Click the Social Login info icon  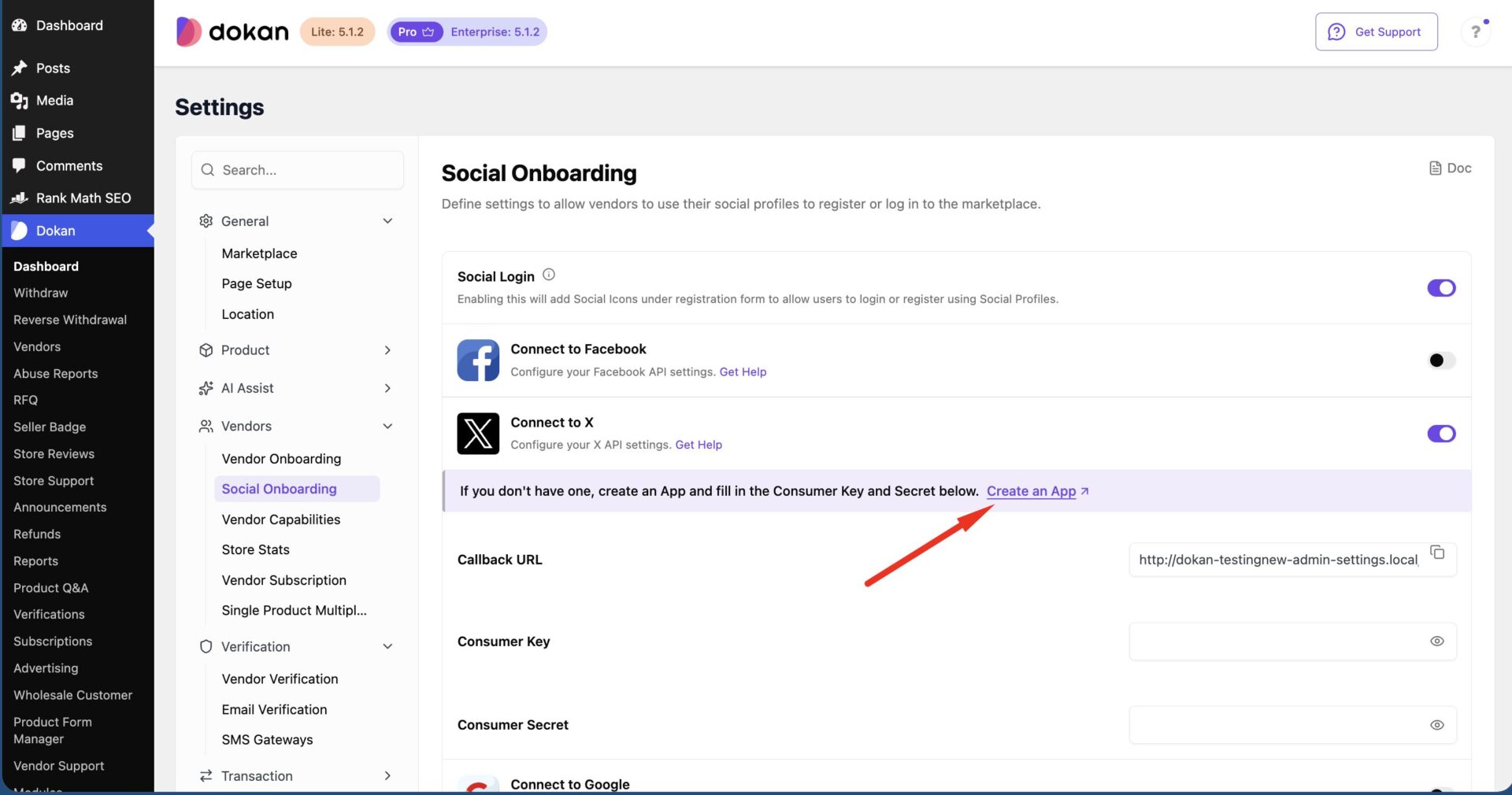[549, 275]
